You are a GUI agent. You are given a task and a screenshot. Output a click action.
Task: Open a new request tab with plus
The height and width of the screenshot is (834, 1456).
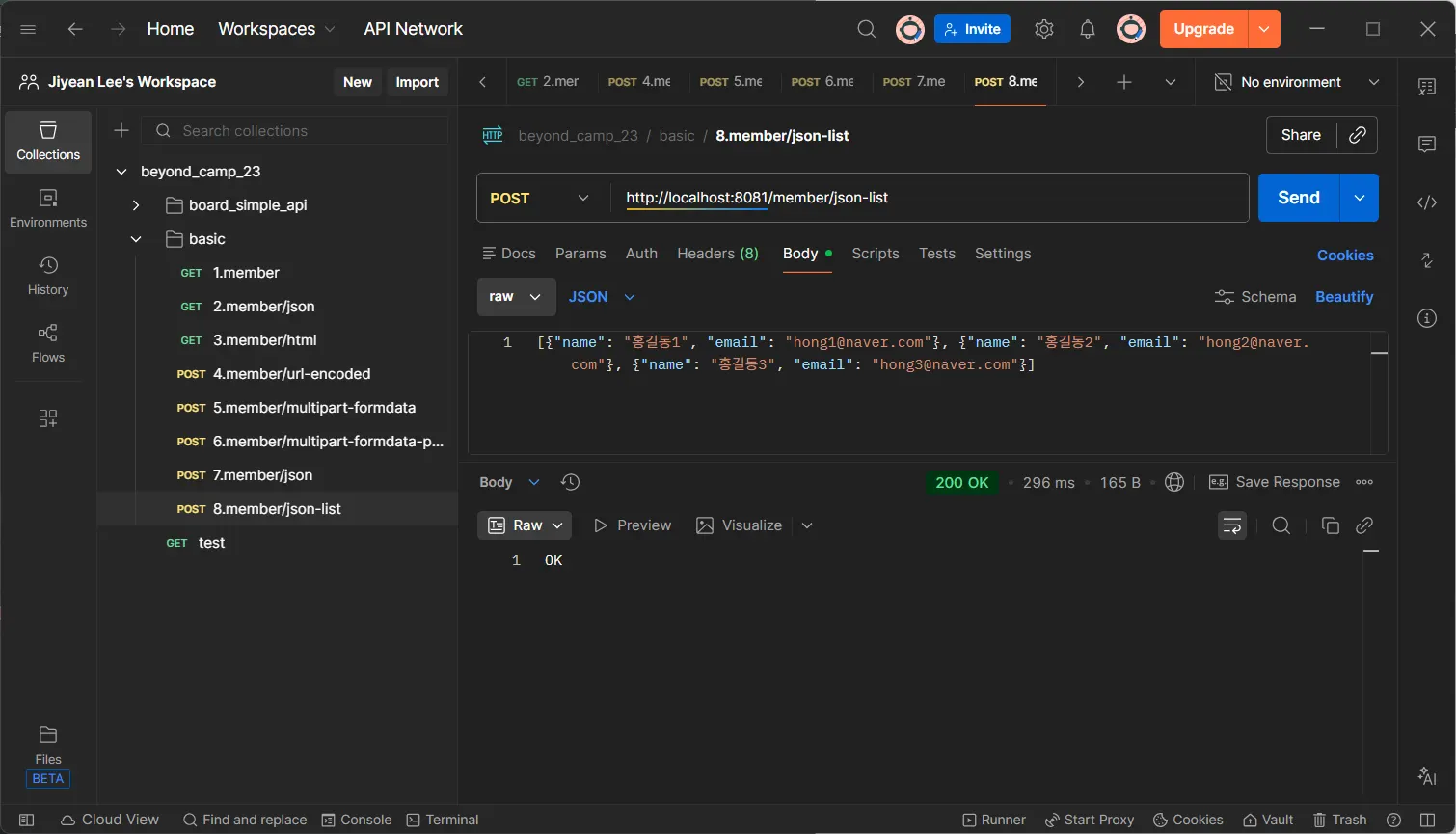point(1124,82)
